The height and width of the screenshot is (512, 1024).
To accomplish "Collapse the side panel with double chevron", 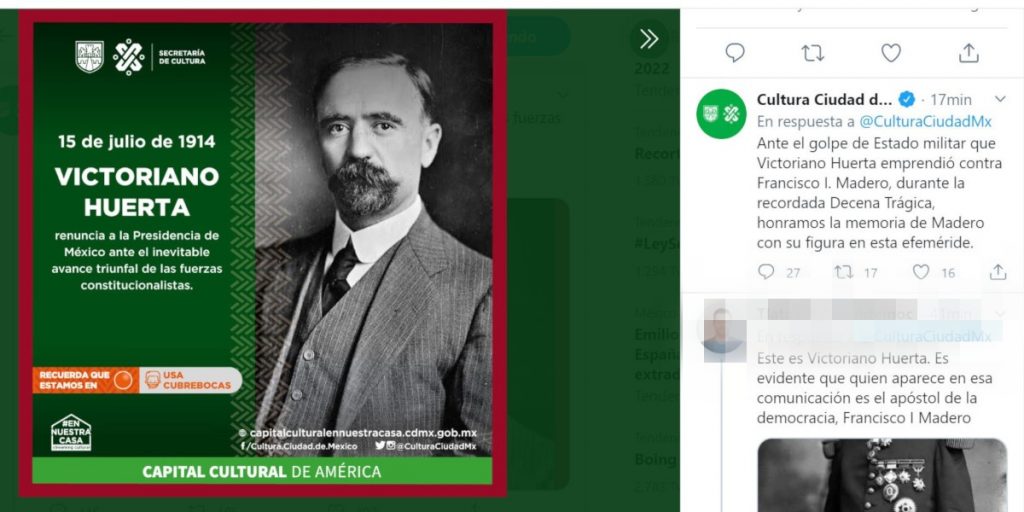I will (649, 39).
